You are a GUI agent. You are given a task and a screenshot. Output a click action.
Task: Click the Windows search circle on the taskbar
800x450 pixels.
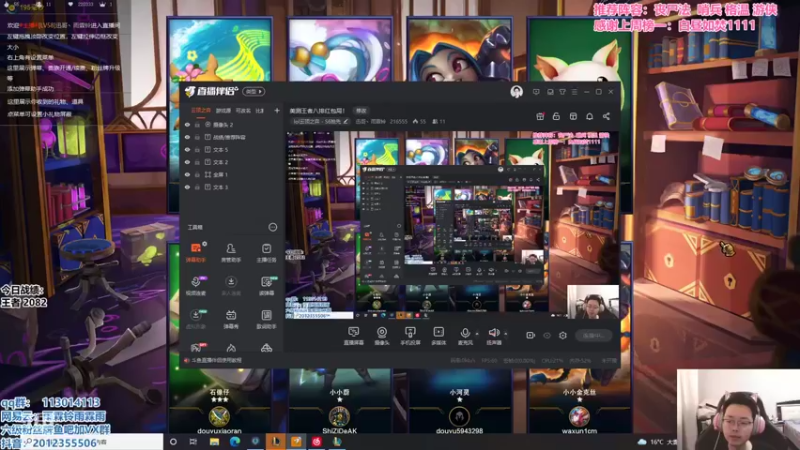pos(173,442)
